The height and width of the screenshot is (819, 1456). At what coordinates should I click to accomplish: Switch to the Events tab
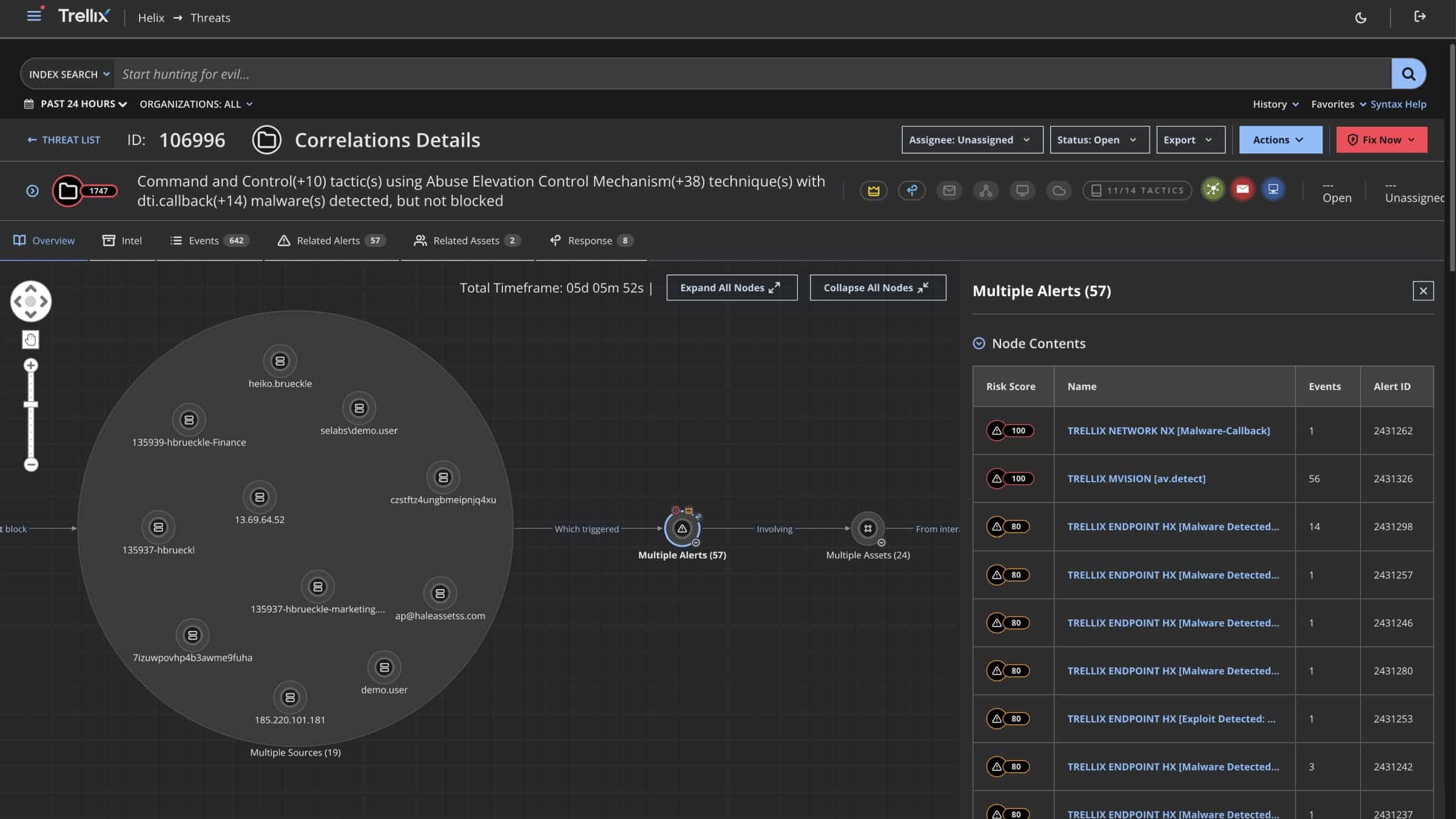coord(209,241)
